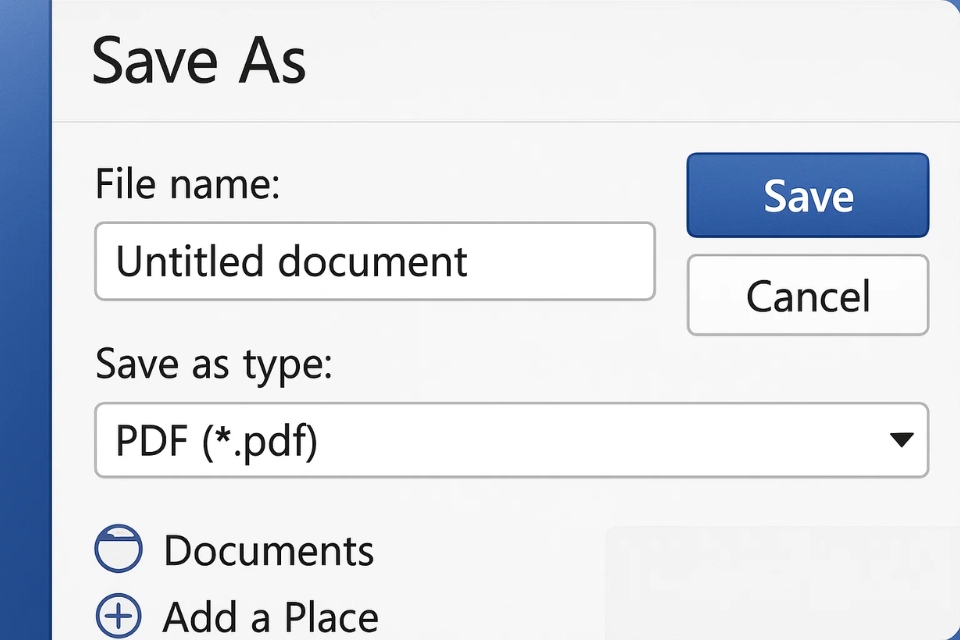Click the plus icon for Add a Place
The width and height of the screenshot is (960, 640).
(x=118, y=615)
